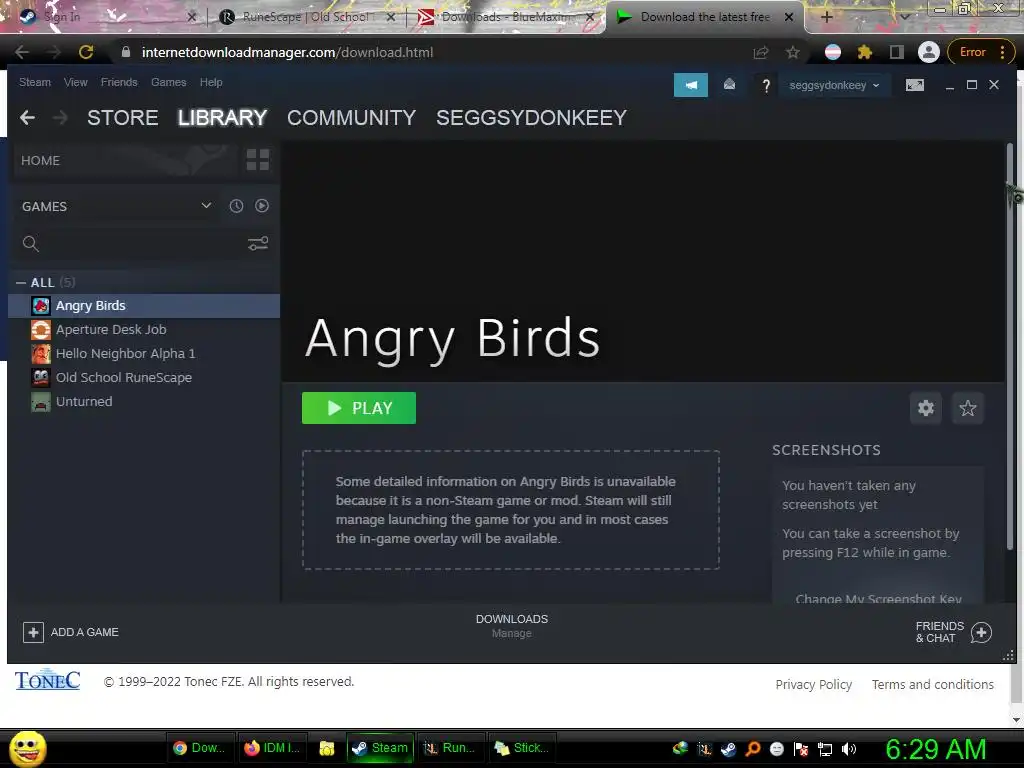Click Change My Screenshot Key
Image resolution: width=1024 pixels, height=768 pixels.
coord(878,598)
